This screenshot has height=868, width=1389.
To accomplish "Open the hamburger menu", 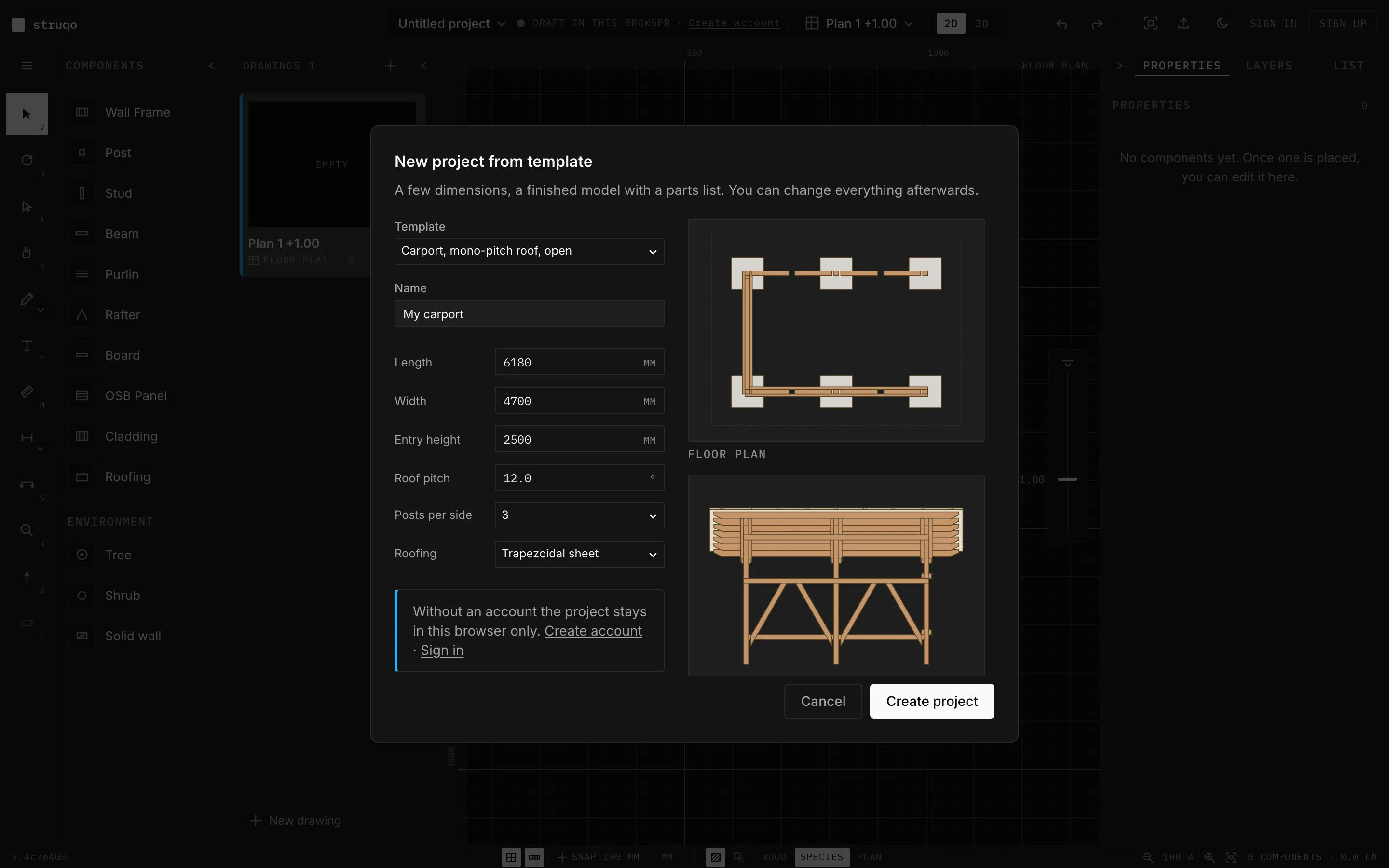I will point(27,66).
